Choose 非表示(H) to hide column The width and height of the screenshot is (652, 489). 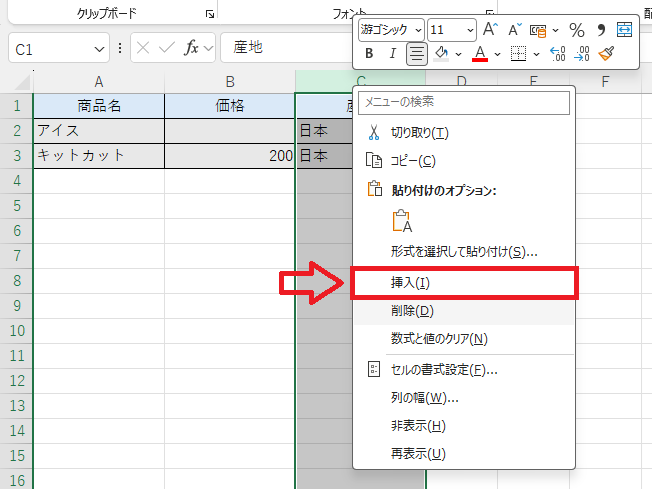(464, 426)
